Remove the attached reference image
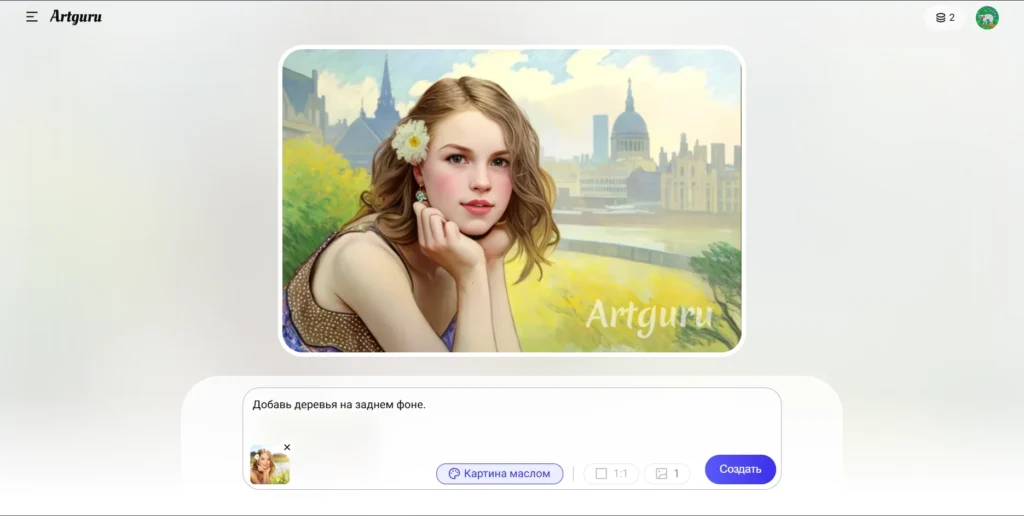The height and width of the screenshot is (516, 1024). click(287, 447)
